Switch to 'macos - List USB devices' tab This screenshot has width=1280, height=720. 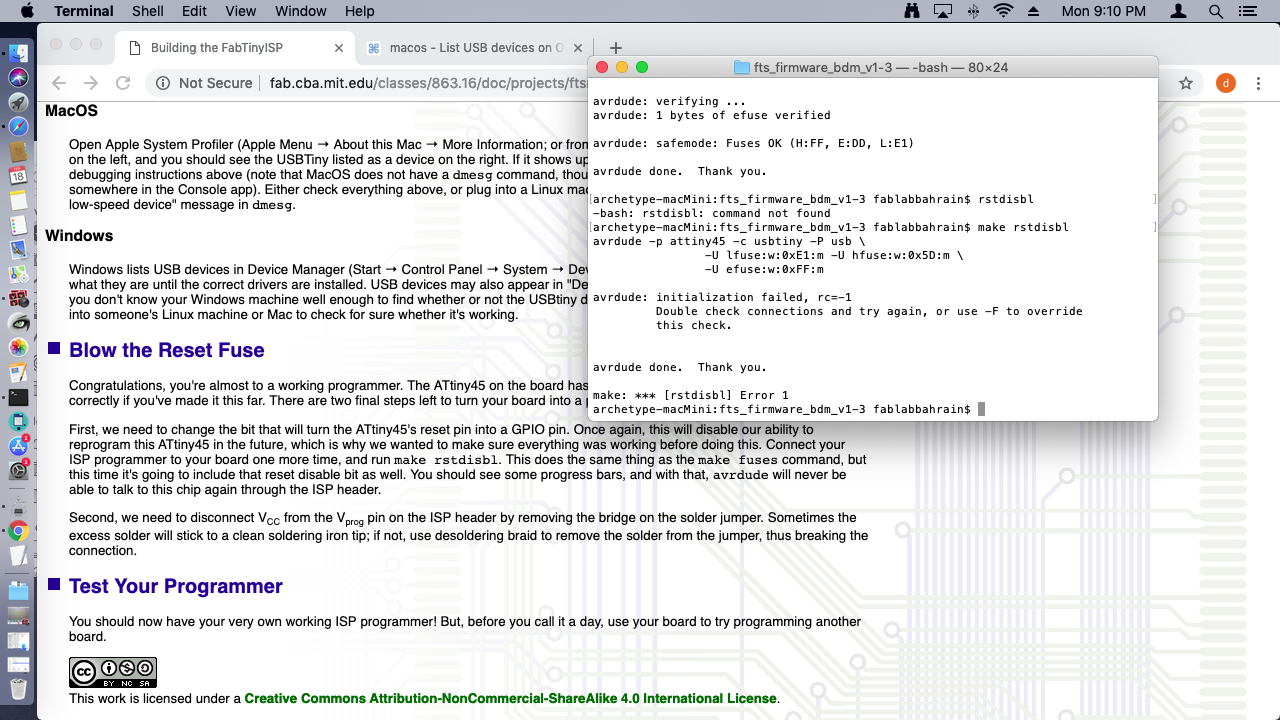pos(476,48)
